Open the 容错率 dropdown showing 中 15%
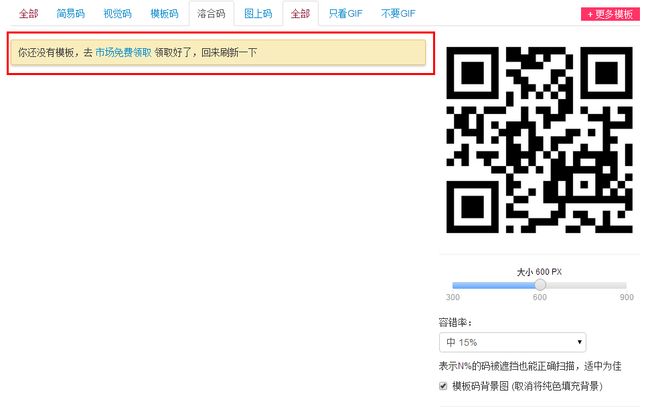The width and height of the screenshot is (650, 412). (512, 342)
